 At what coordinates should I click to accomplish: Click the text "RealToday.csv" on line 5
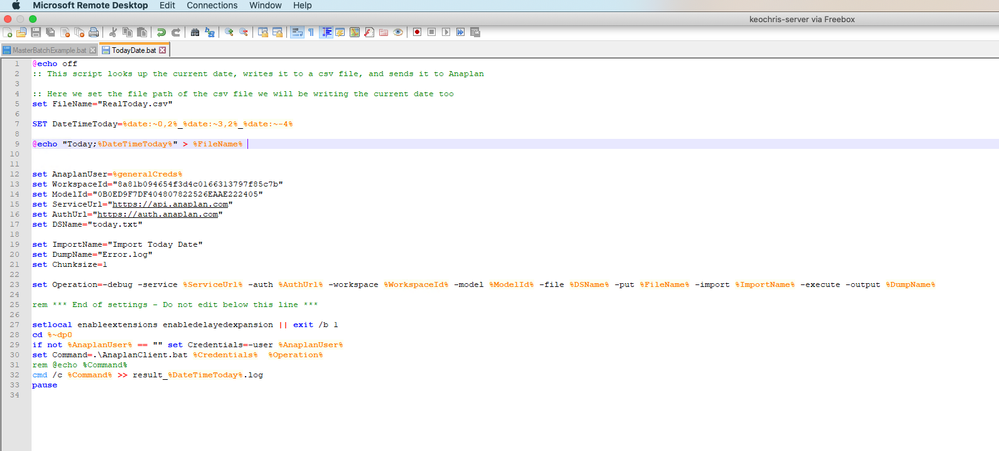(133, 103)
